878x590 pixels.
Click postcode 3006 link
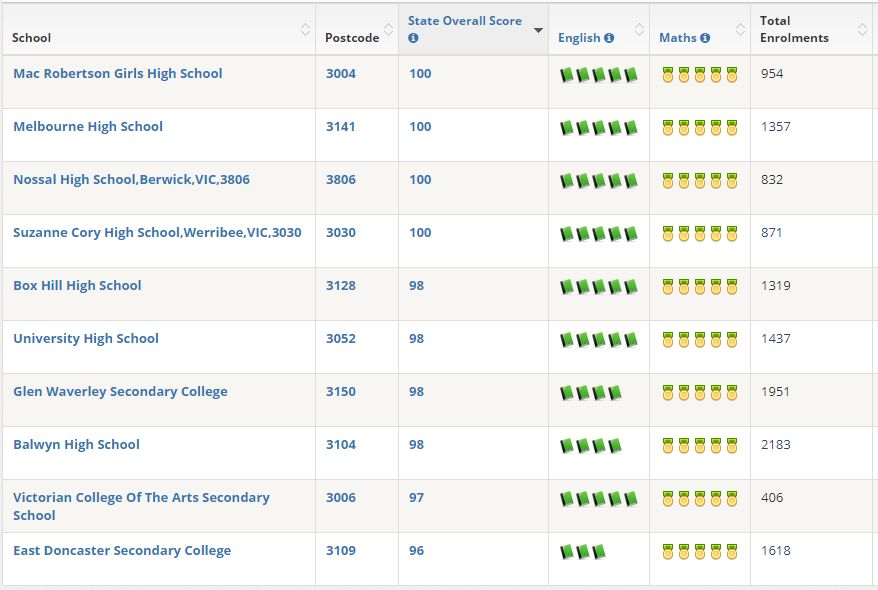(341, 498)
